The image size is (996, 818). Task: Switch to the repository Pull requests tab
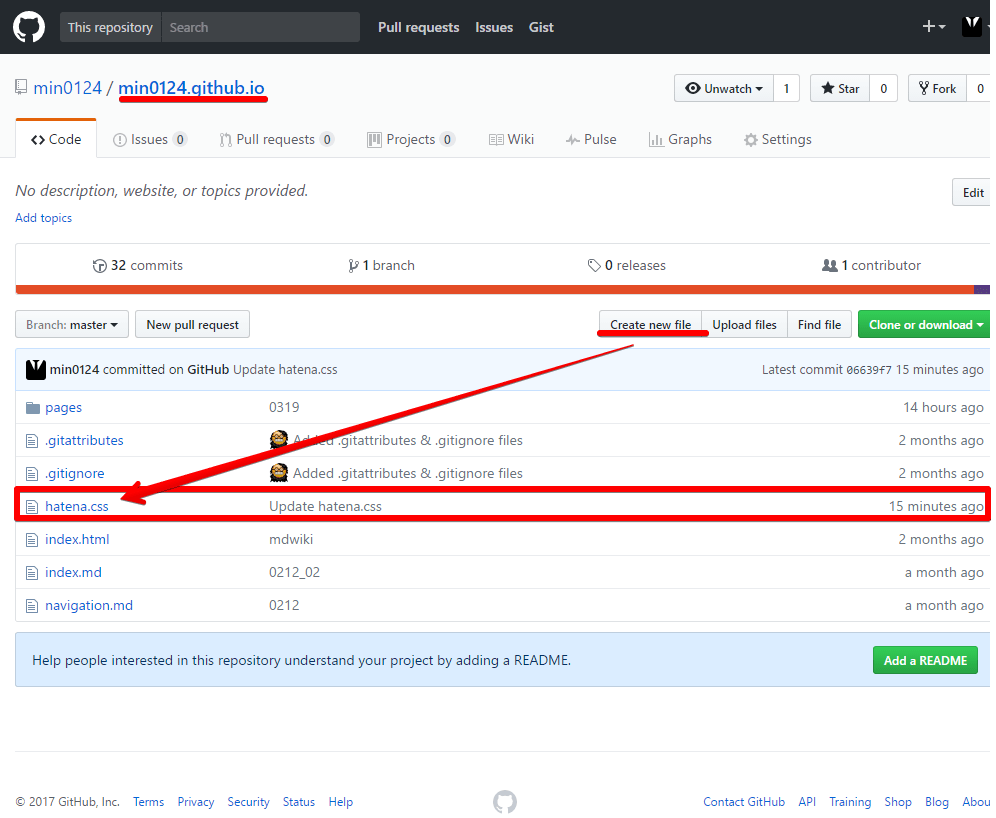[276, 139]
